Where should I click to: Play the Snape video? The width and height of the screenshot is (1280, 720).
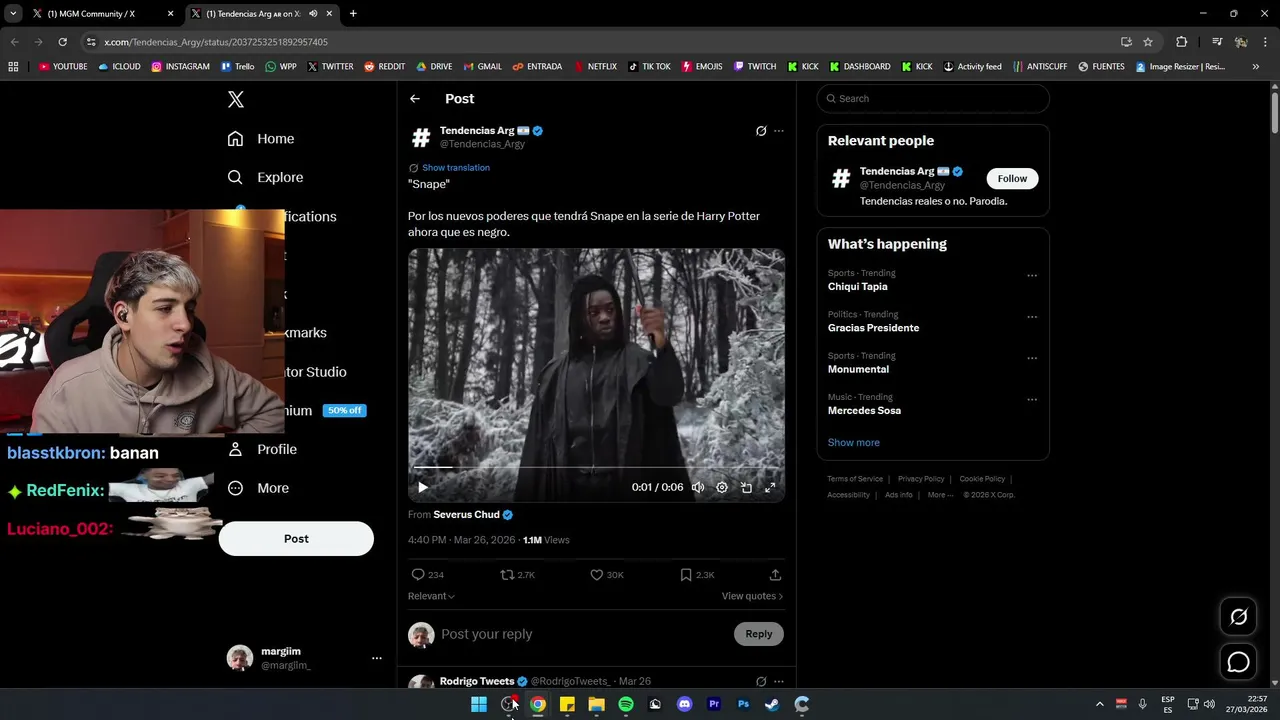[423, 488]
